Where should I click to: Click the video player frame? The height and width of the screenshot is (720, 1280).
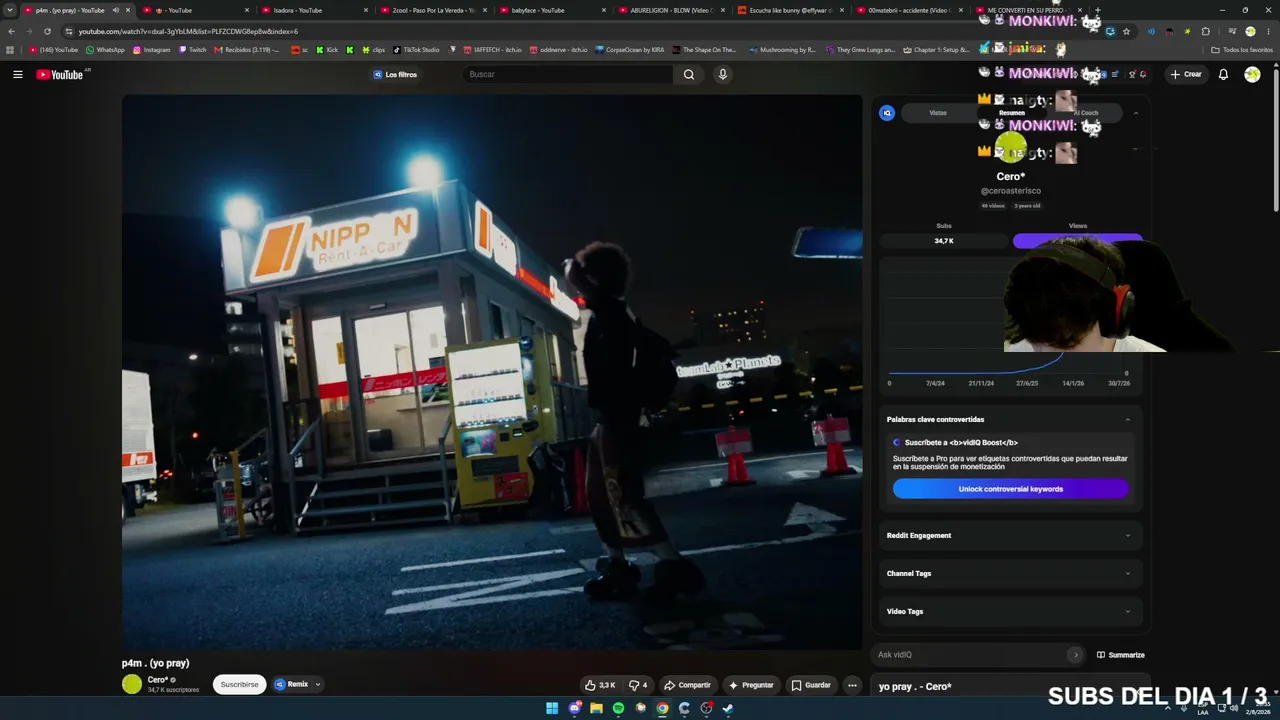492,373
